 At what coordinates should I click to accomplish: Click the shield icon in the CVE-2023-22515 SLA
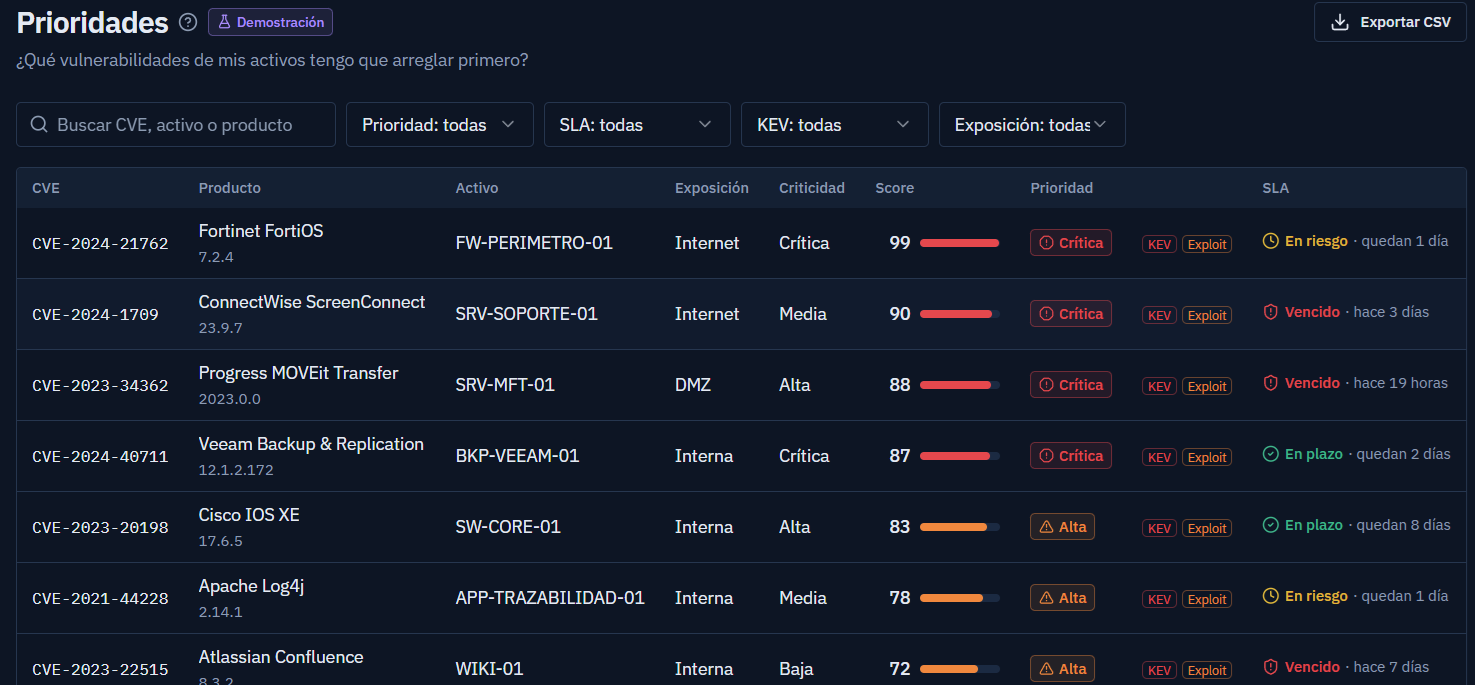click(1271, 667)
